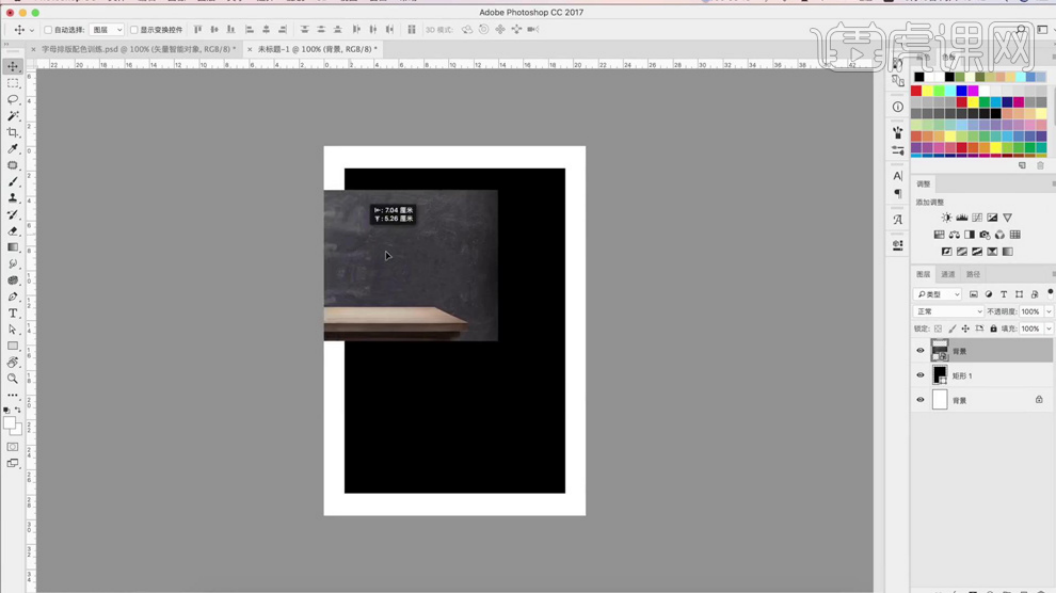Open auto-select 图层 dropdown
Image resolution: width=1056 pixels, height=594 pixels.
(106, 30)
